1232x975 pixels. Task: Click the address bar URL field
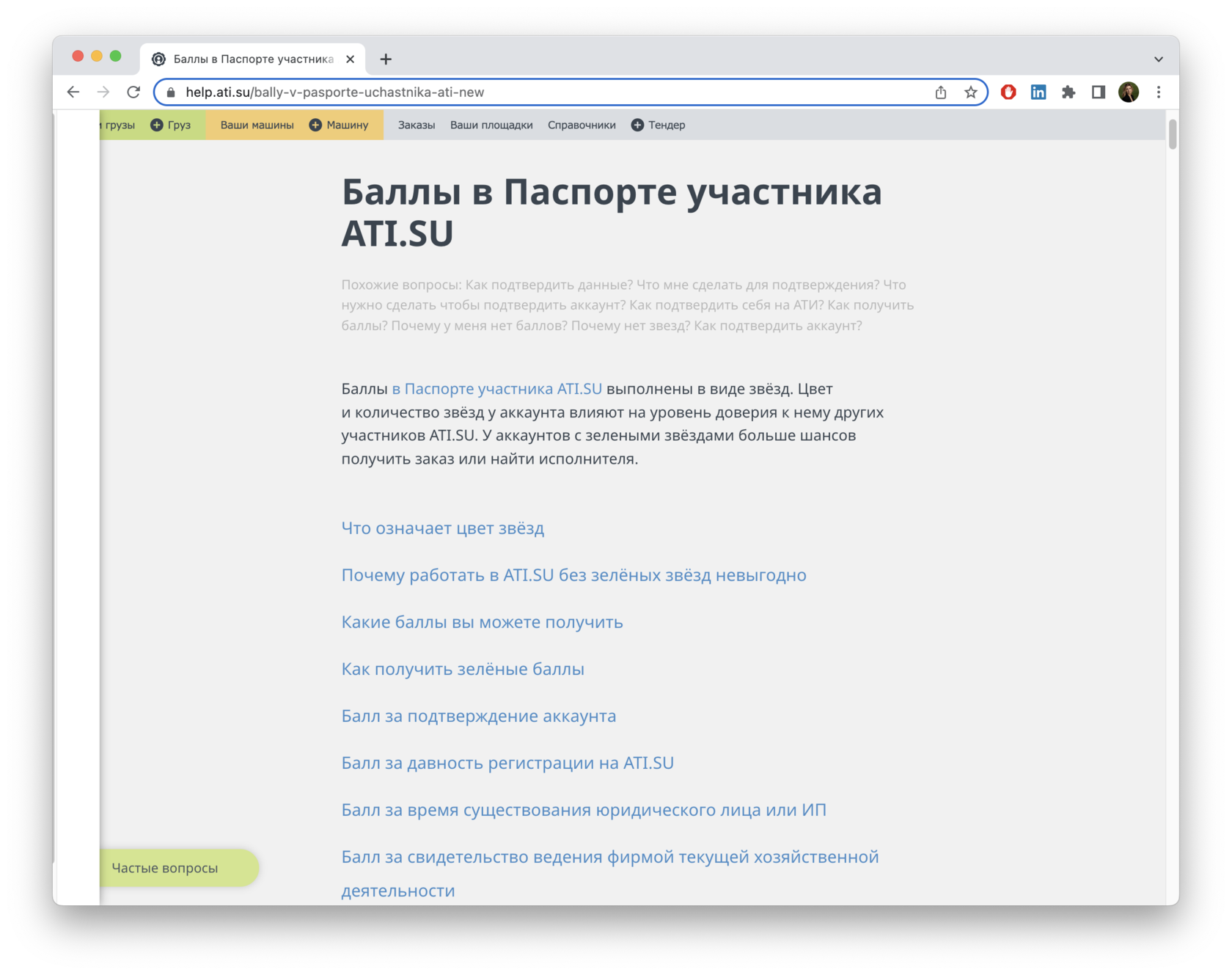[513, 92]
